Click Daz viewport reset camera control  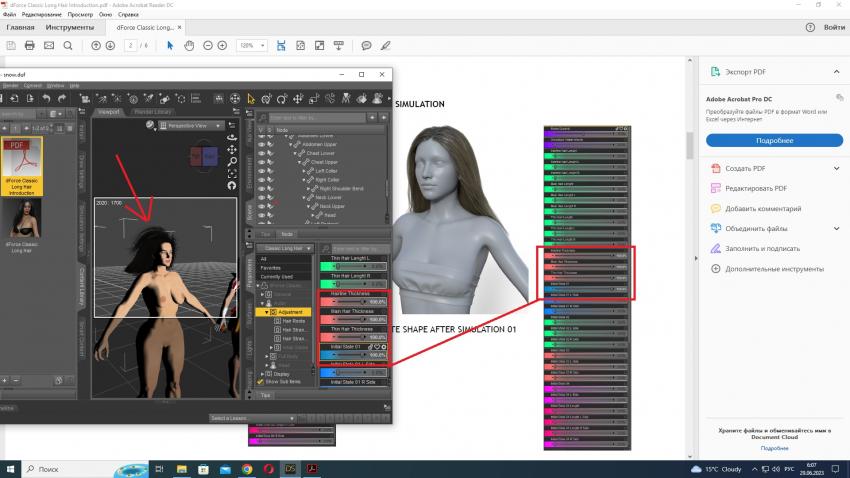coord(232,185)
